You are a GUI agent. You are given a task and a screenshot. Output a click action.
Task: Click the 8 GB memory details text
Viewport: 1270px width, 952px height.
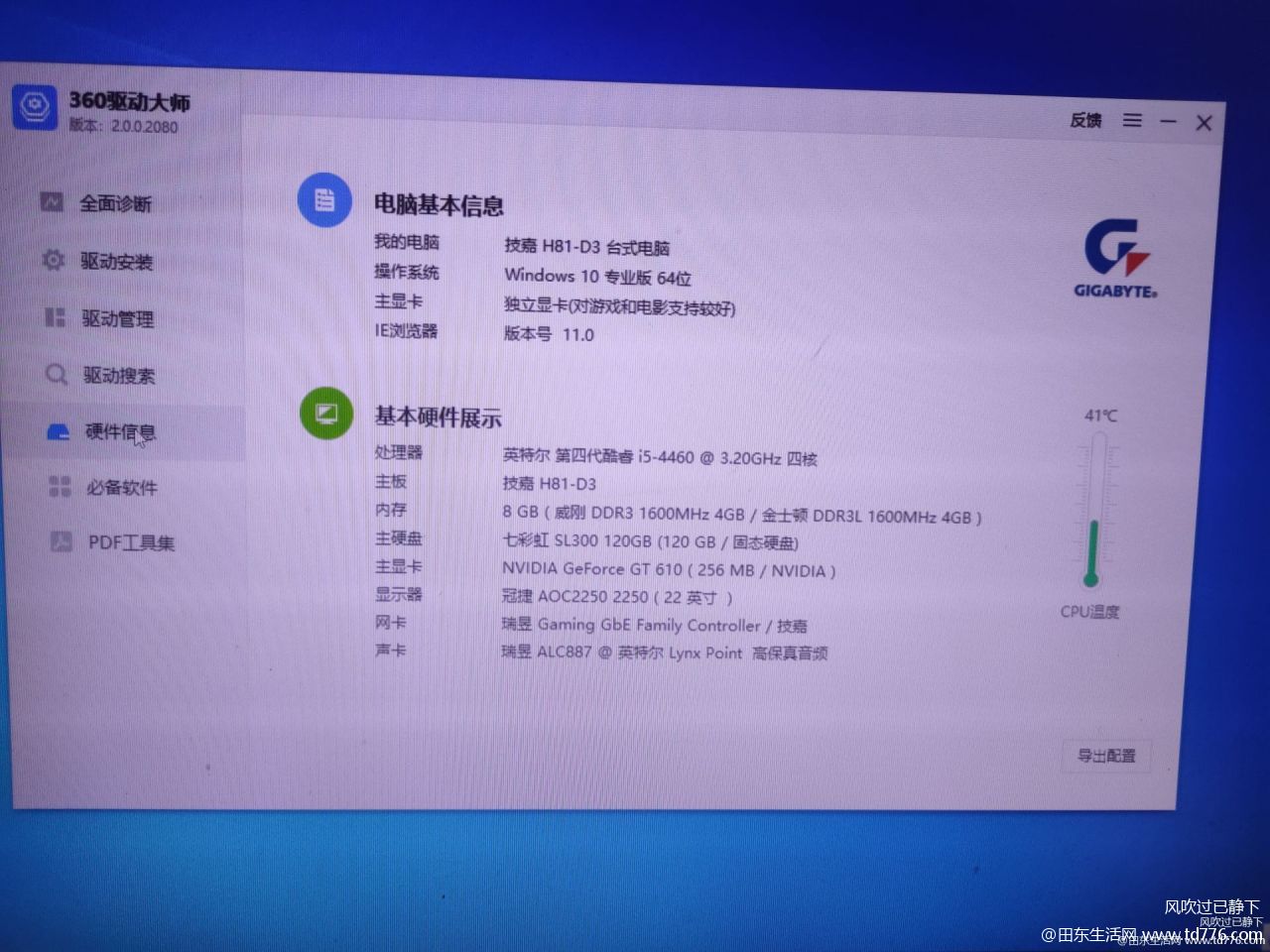pos(742,516)
